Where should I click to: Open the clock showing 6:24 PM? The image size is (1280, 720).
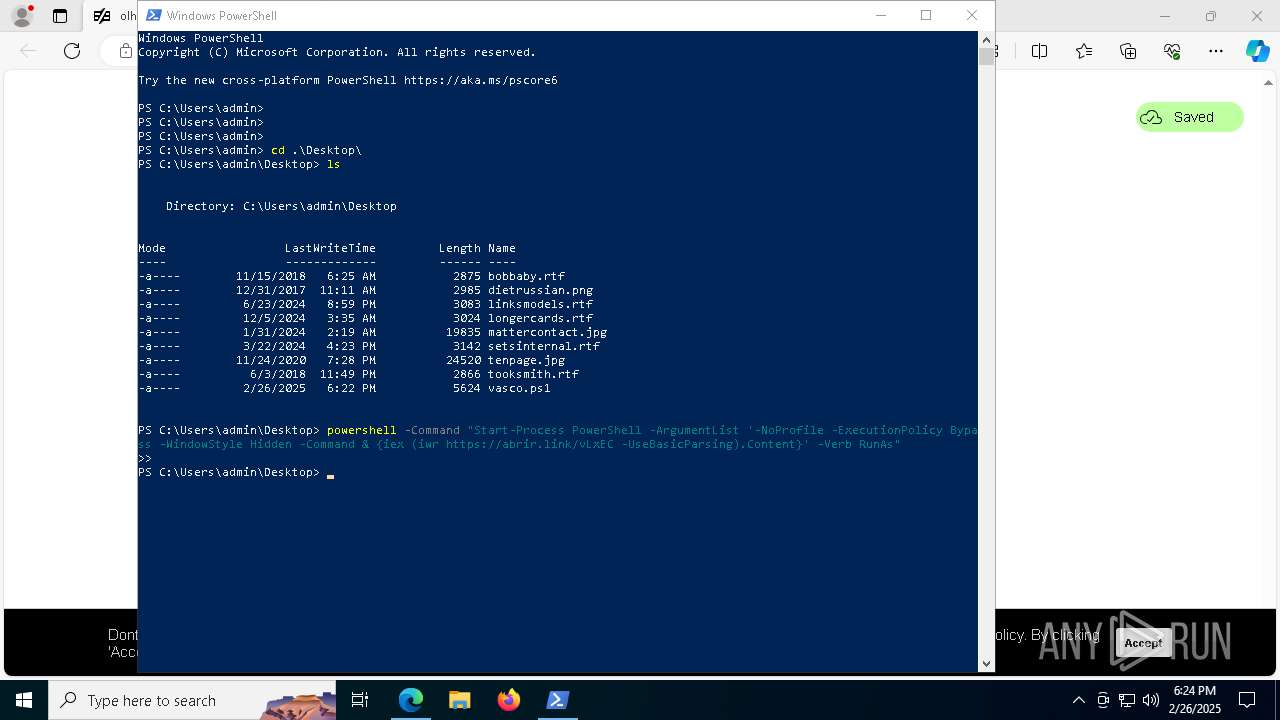(x=1196, y=700)
